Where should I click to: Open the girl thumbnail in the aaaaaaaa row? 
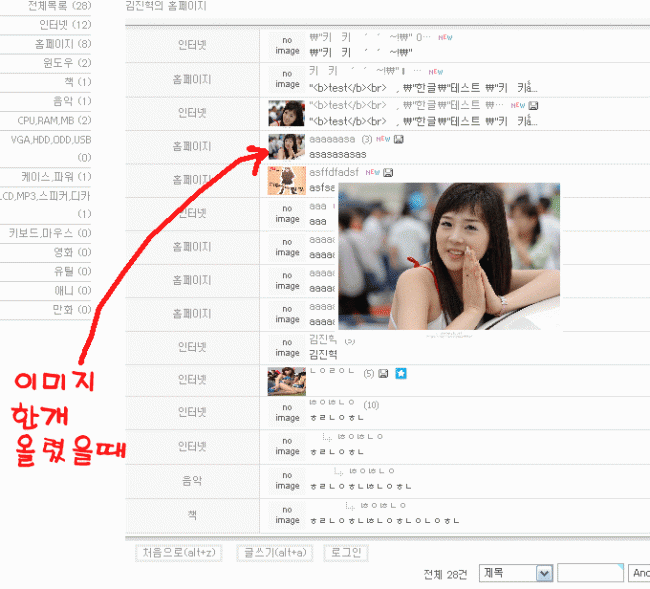tap(286, 147)
